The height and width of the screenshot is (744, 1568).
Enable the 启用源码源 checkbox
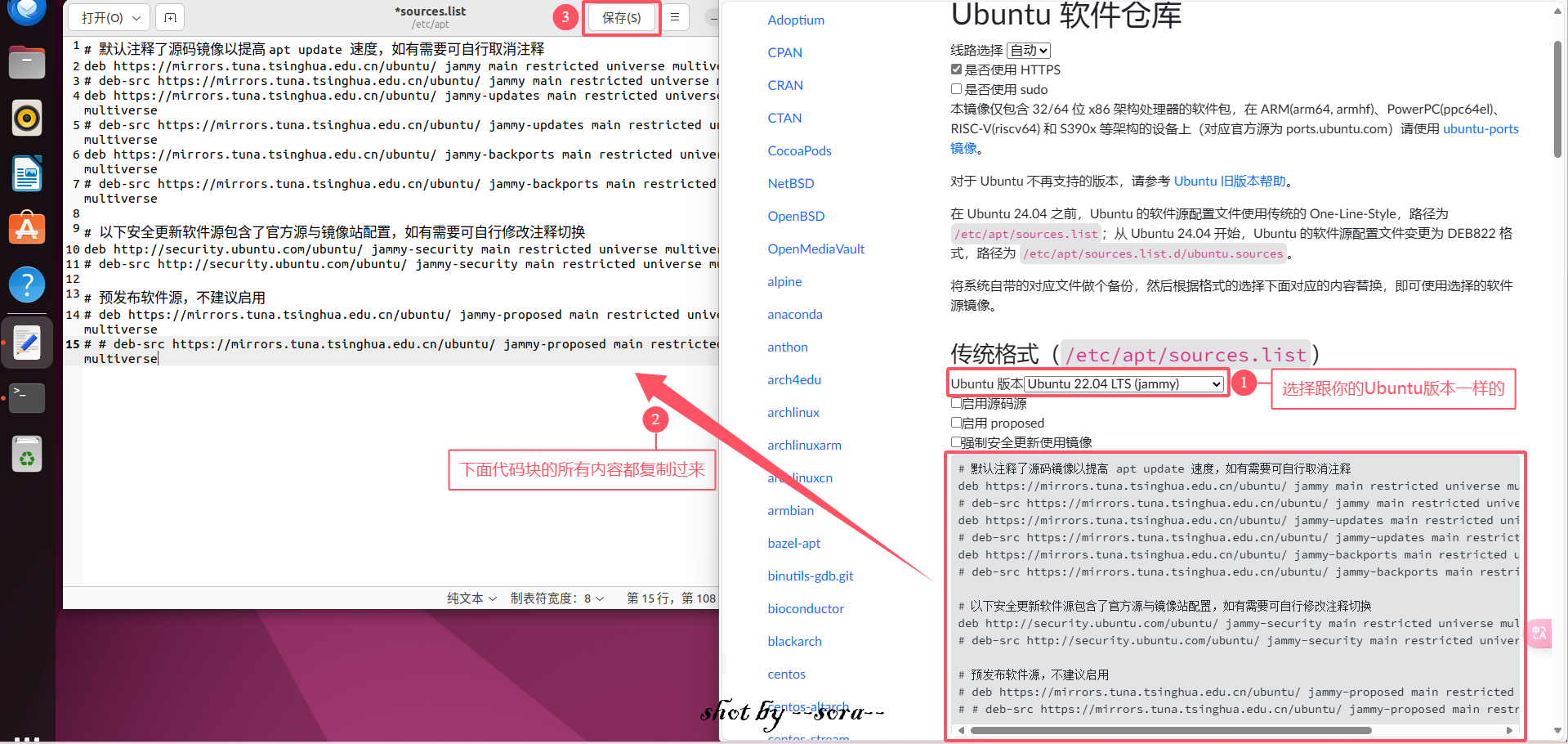coord(956,403)
